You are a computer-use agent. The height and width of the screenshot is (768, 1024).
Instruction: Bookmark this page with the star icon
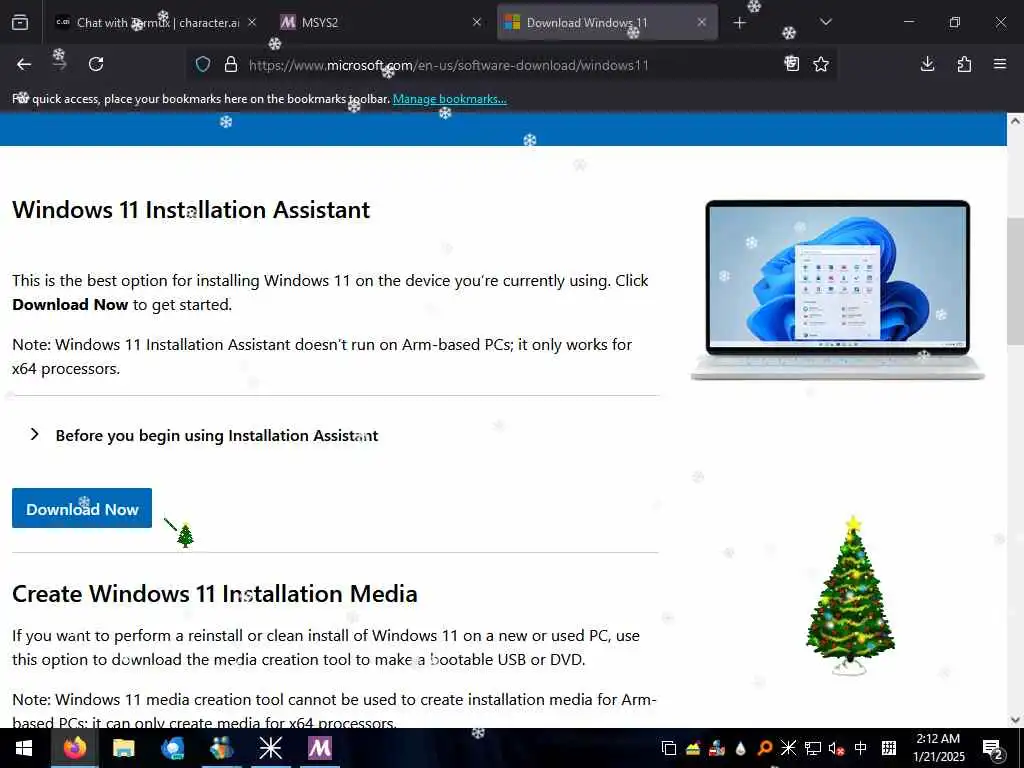click(x=821, y=64)
